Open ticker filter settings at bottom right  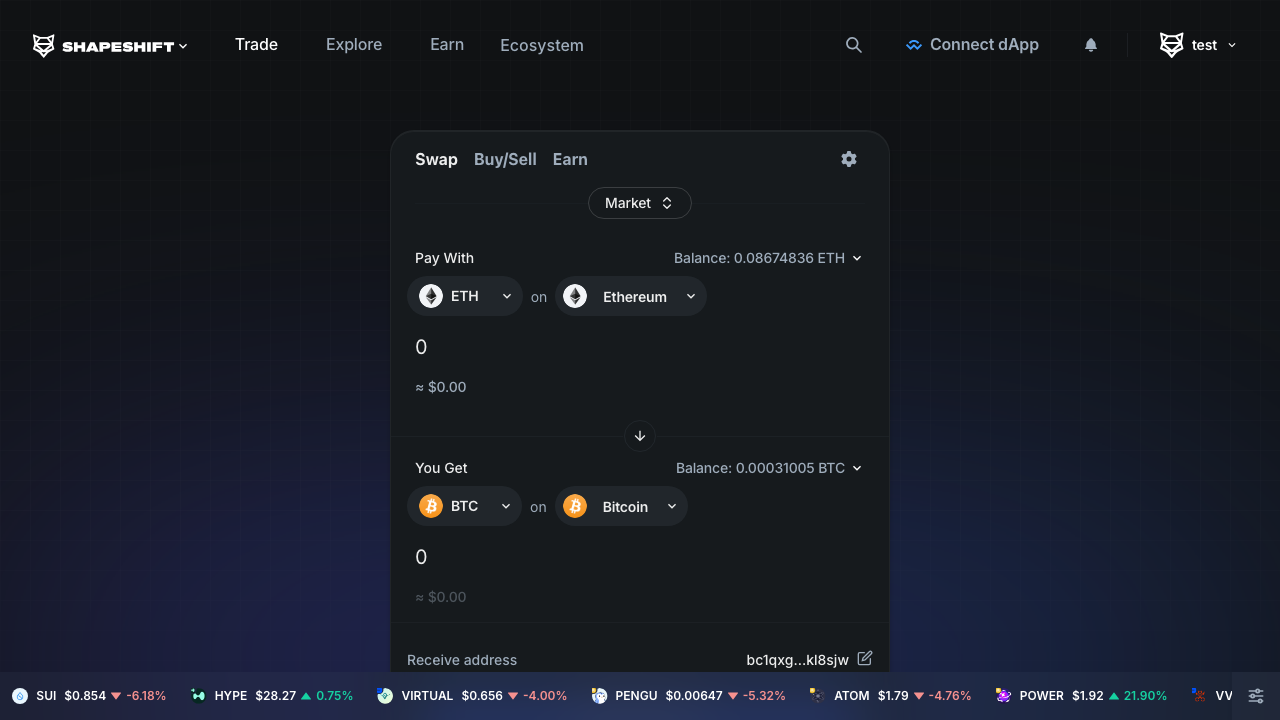[1256, 695]
